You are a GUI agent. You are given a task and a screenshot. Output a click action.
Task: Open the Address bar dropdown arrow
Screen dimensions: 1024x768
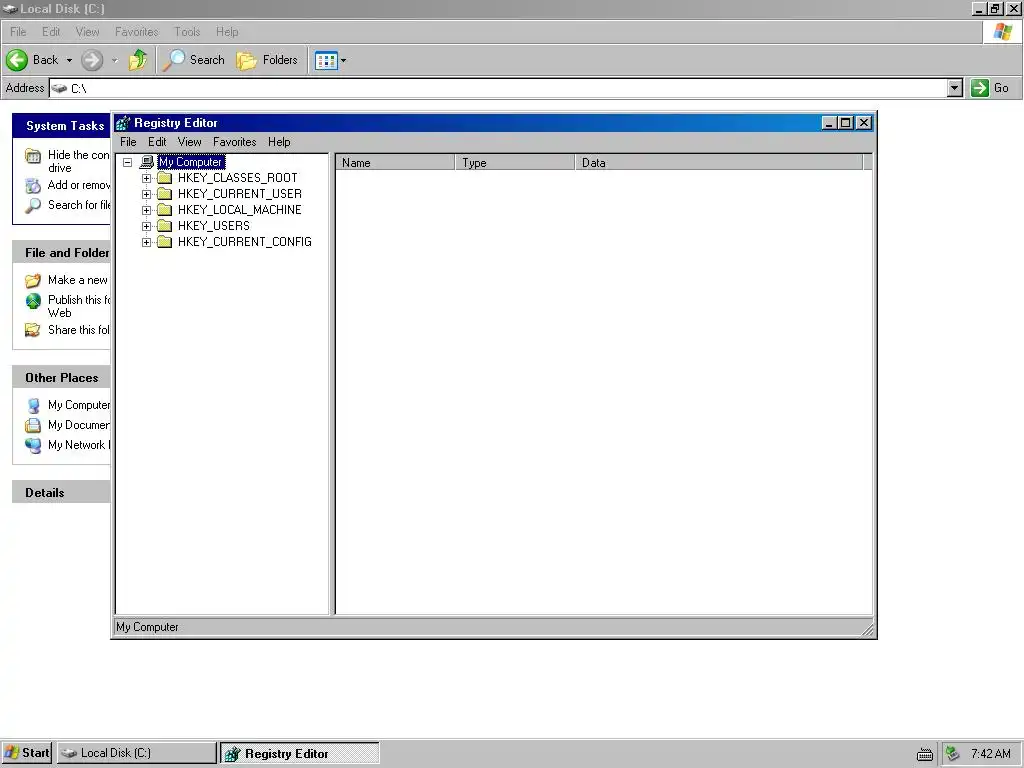click(955, 88)
